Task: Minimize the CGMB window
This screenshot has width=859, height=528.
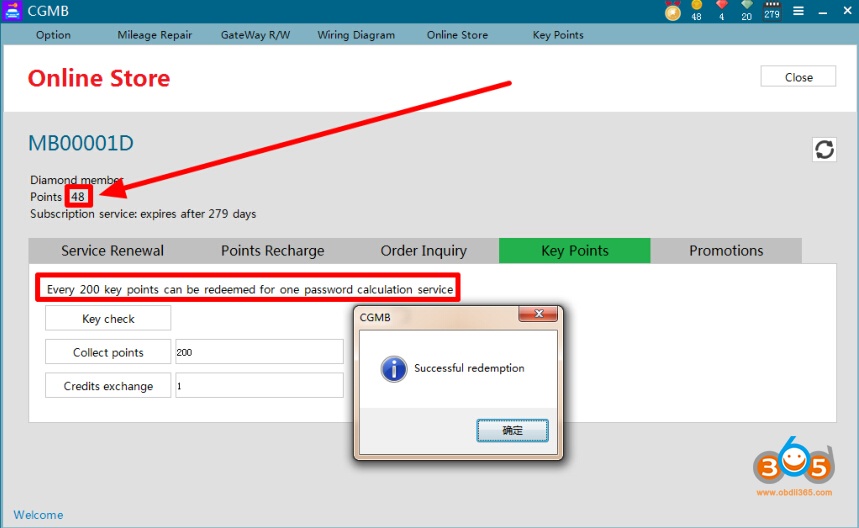Action: [823, 12]
